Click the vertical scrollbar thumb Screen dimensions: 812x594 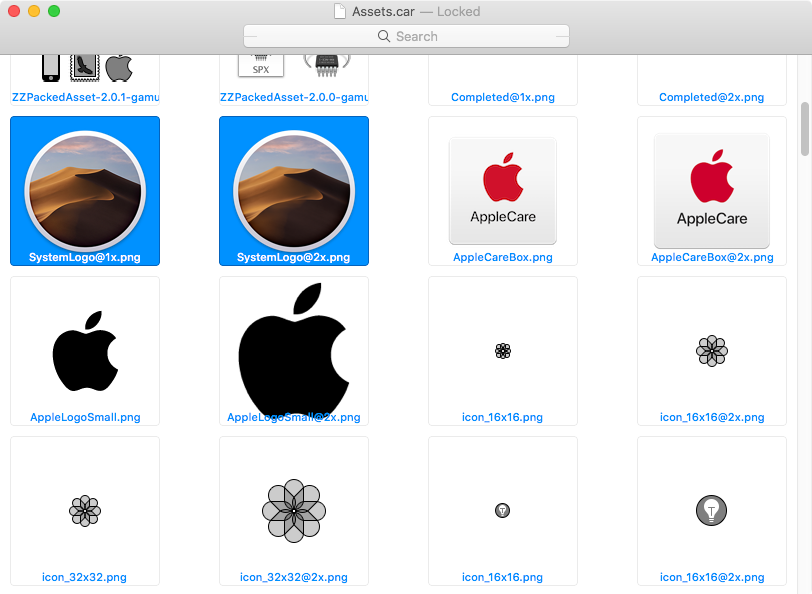(805, 129)
